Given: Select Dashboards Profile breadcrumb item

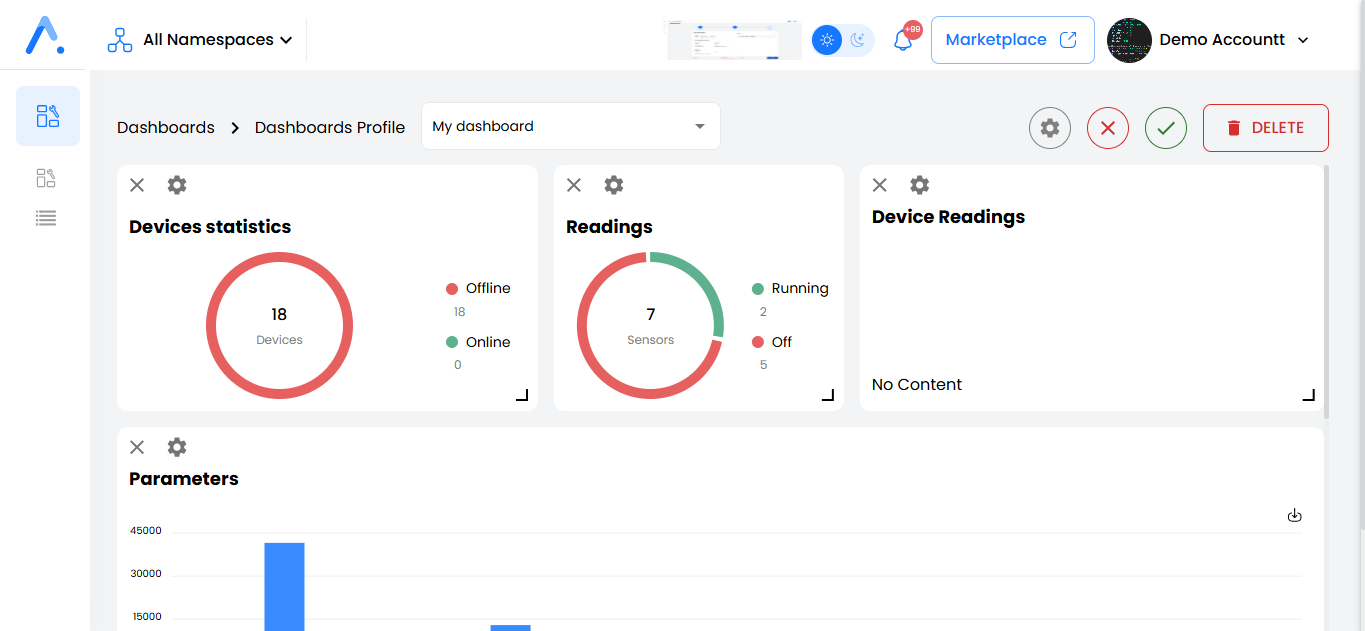Looking at the screenshot, I should (x=329, y=127).
